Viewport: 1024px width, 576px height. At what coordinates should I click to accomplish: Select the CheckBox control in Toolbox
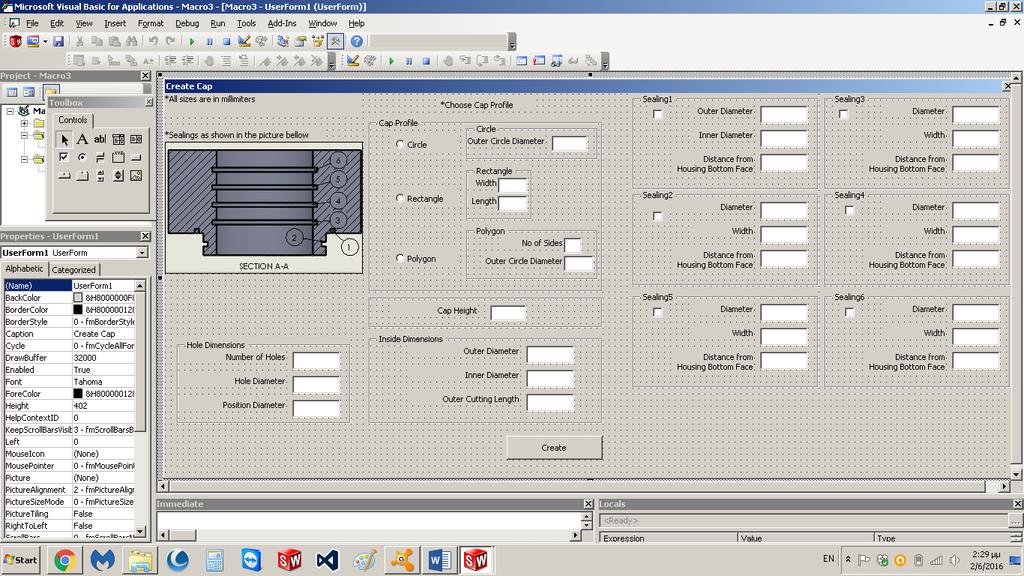click(x=64, y=157)
